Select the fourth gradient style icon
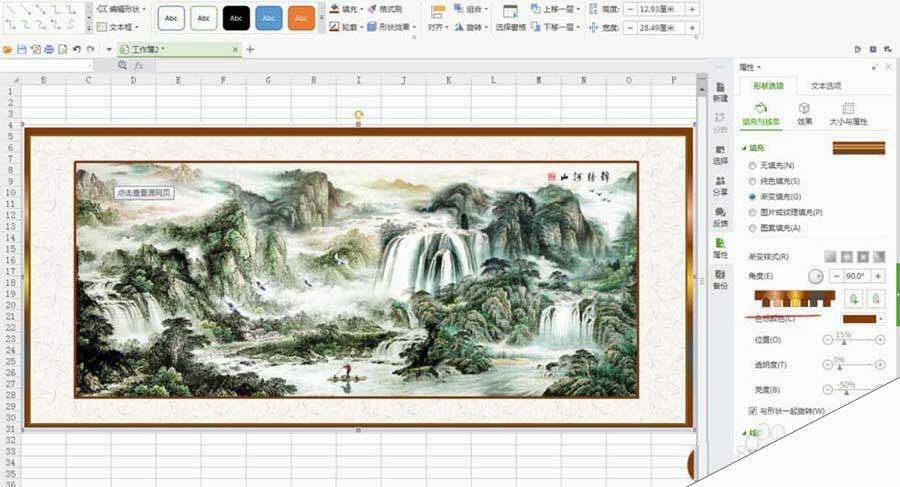The width and height of the screenshot is (900, 487). (879, 256)
